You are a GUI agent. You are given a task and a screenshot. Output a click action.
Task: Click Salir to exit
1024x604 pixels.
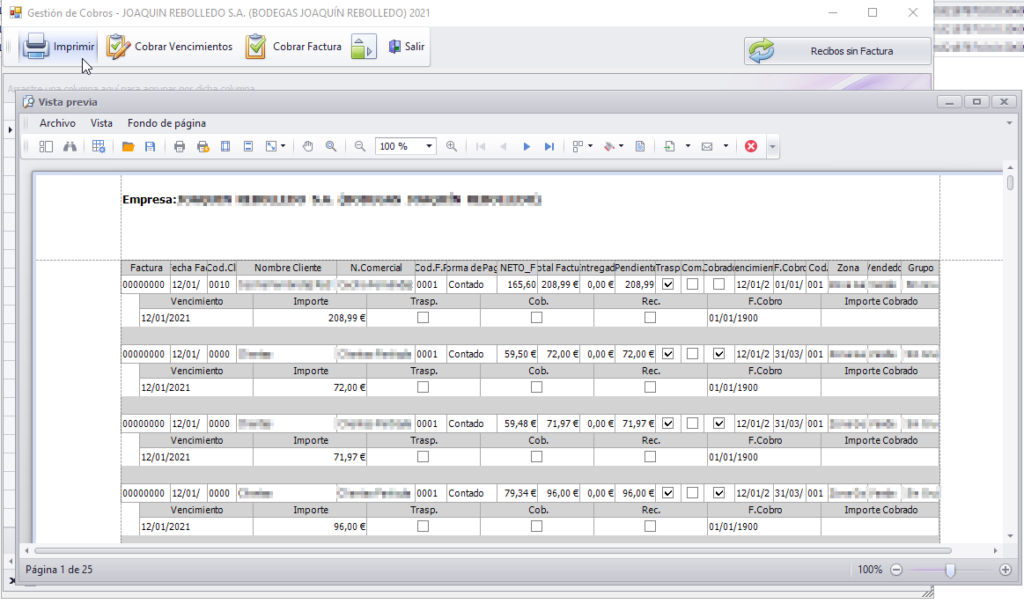click(x=406, y=47)
